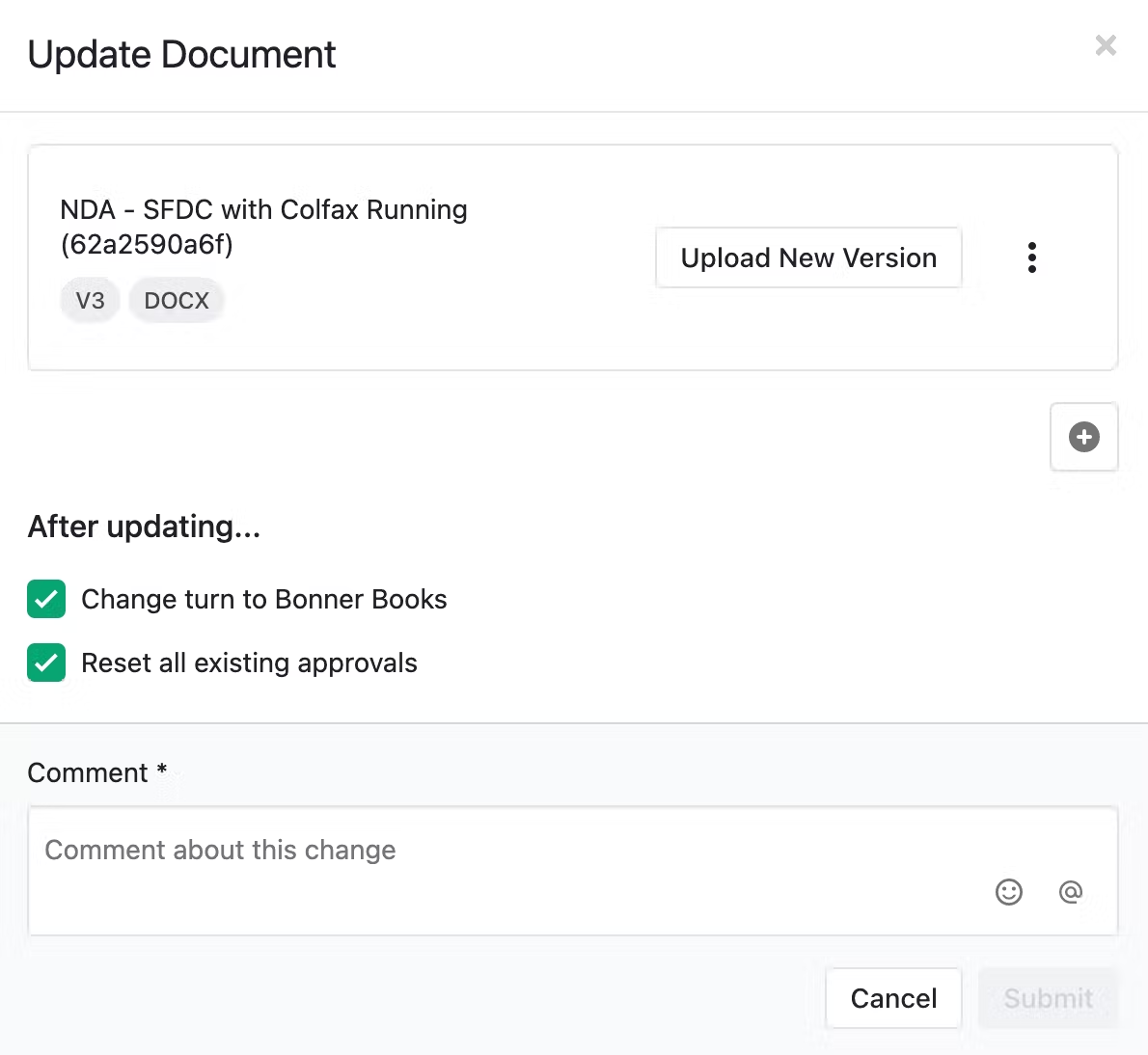Close the Update Document dialog
The width and height of the screenshot is (1148, 1055).
coord(1106,45)
